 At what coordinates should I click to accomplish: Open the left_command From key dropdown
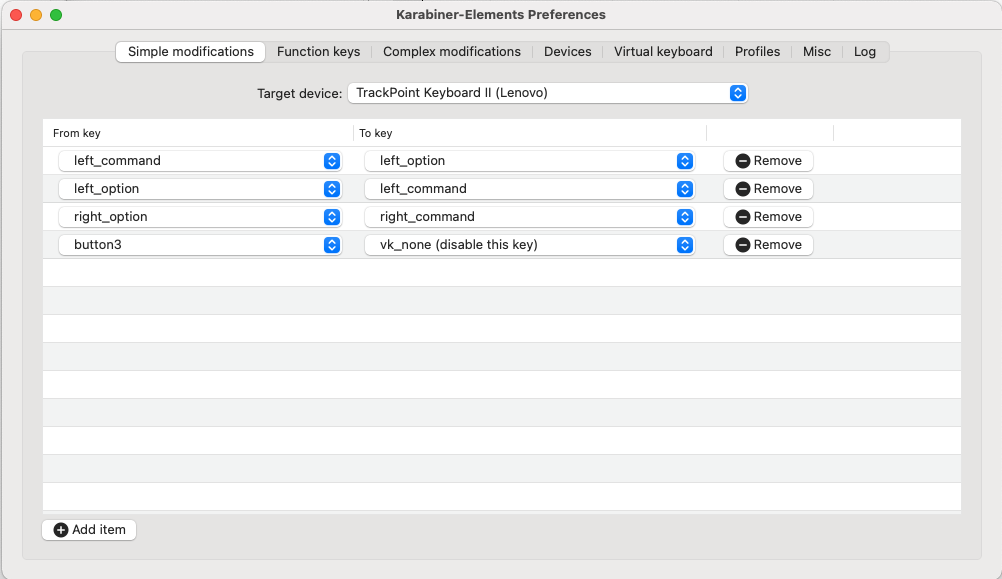(x=200, y=161)
